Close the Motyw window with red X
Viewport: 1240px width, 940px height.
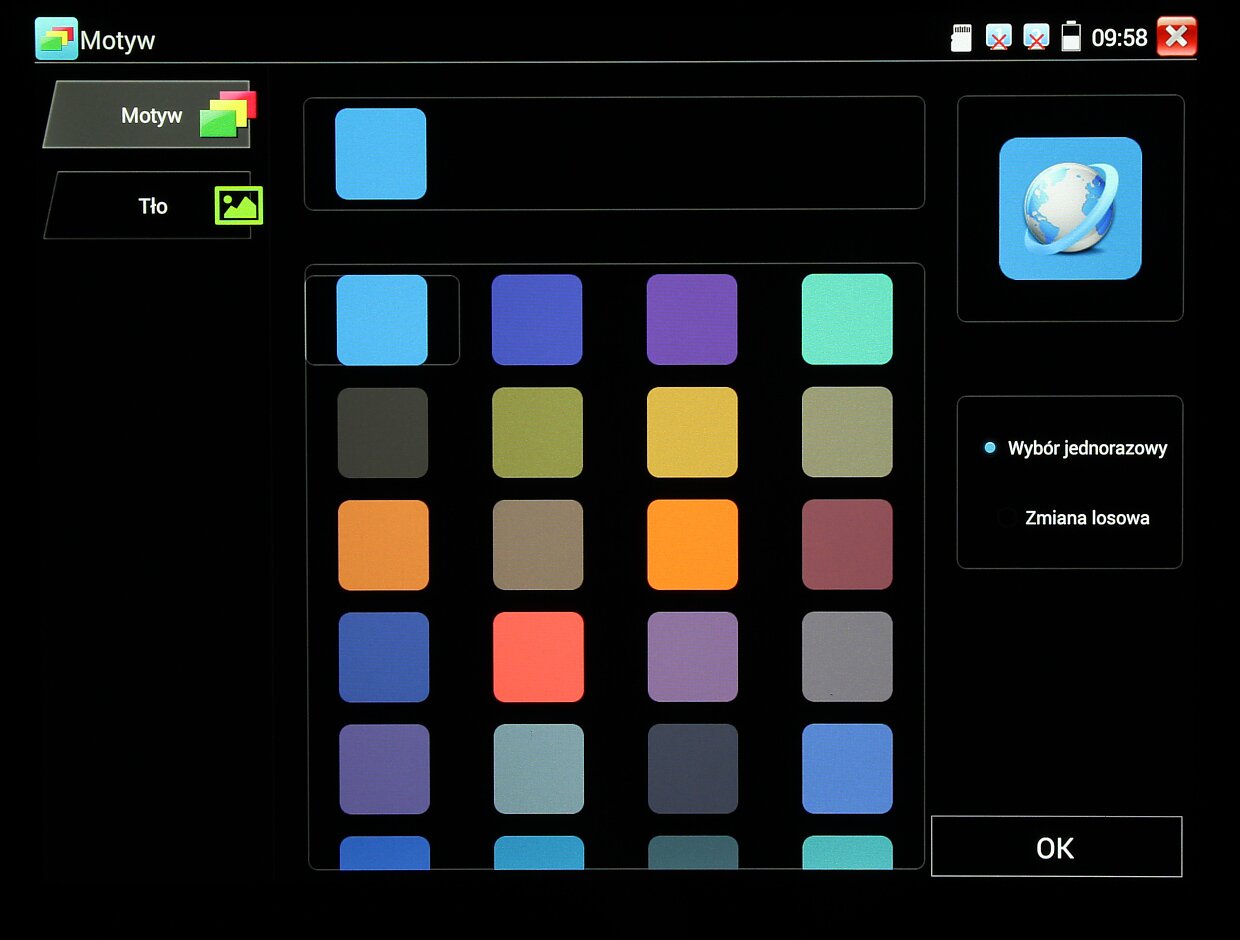tap(1177, 37)
